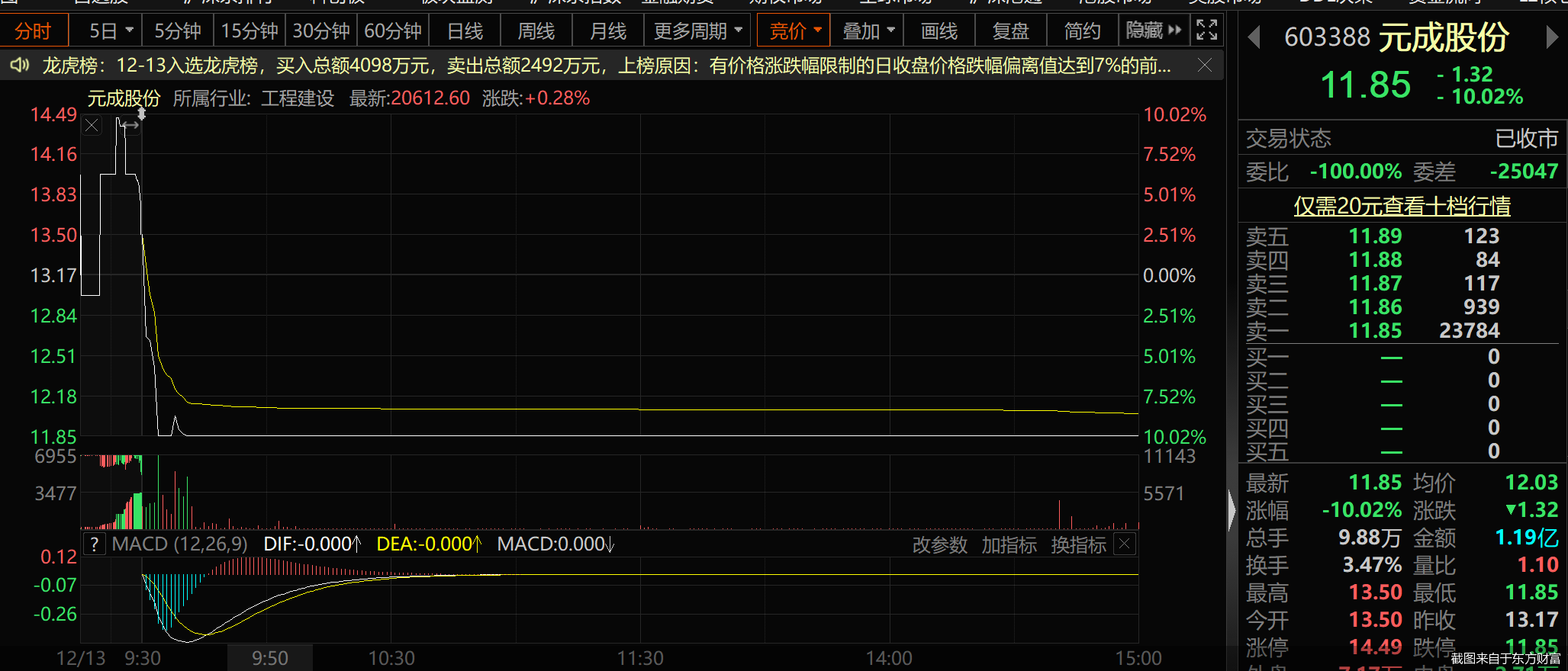Close the MACD indicator panel
The image size is (1568, 671).
coord(1124,544)
